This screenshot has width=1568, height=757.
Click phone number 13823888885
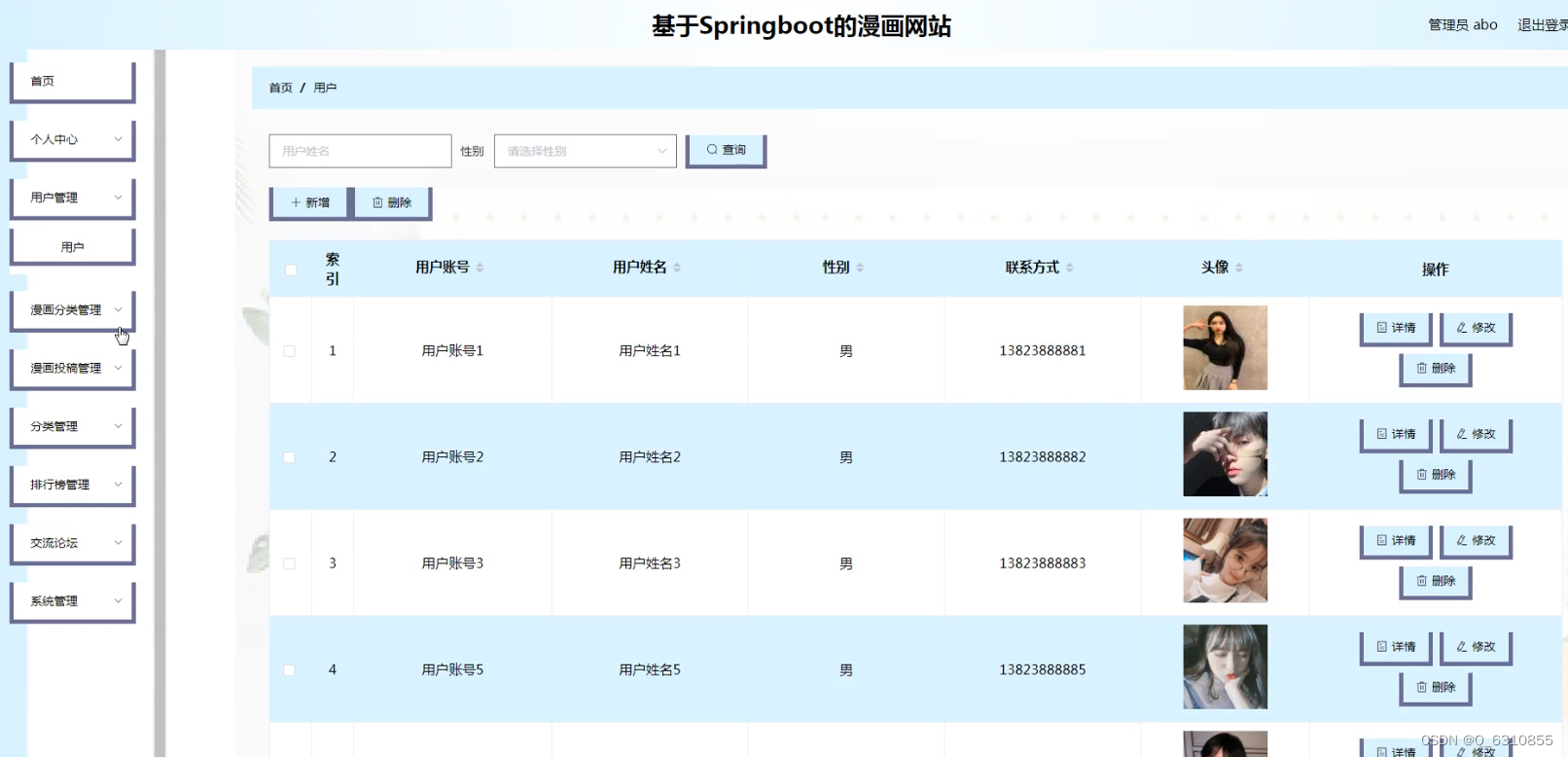click(1043, 670)
